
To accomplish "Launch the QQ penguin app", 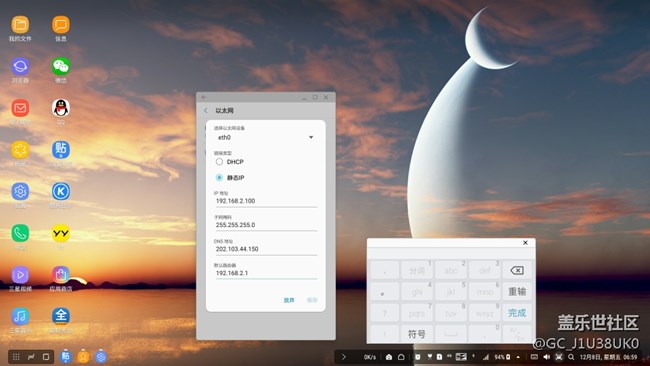I will click(x=61, y=108).
